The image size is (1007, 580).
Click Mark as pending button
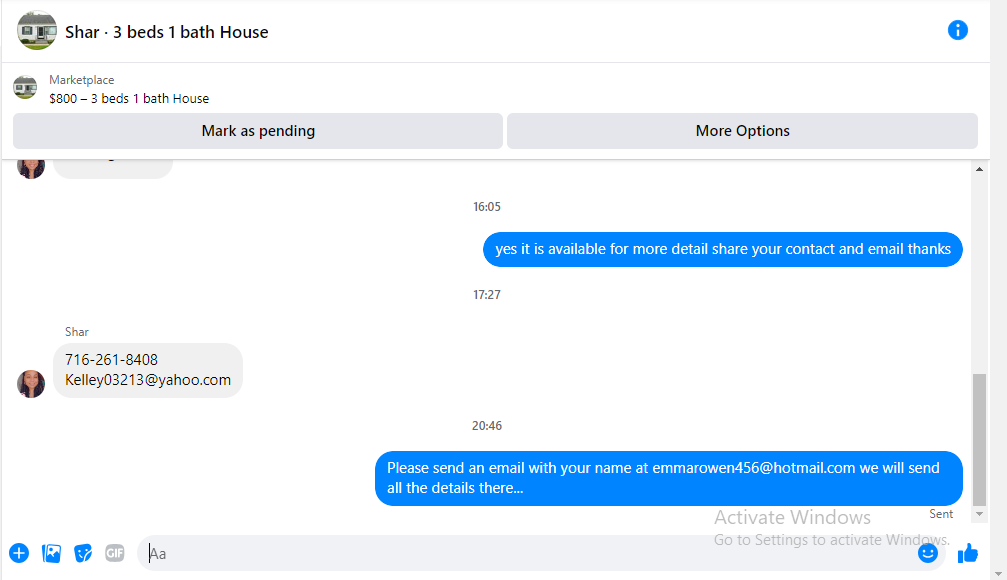258,131
